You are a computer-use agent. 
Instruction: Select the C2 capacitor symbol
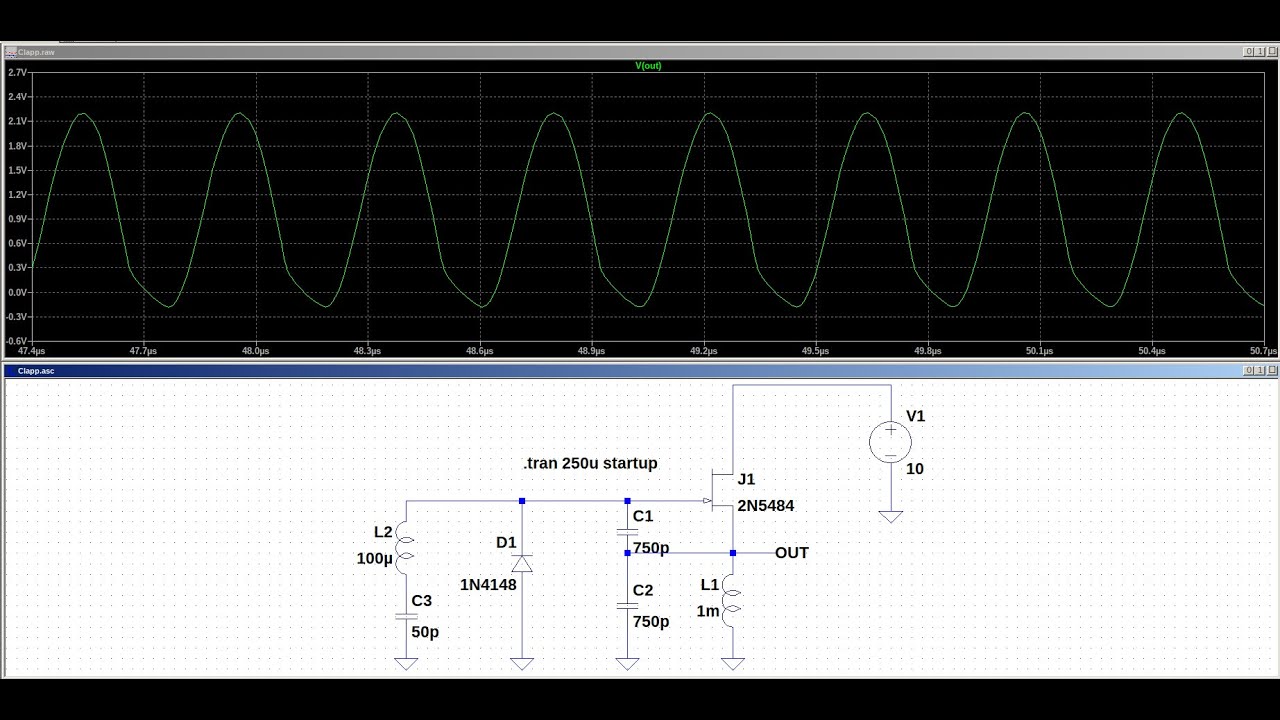(x=627, y=606)
